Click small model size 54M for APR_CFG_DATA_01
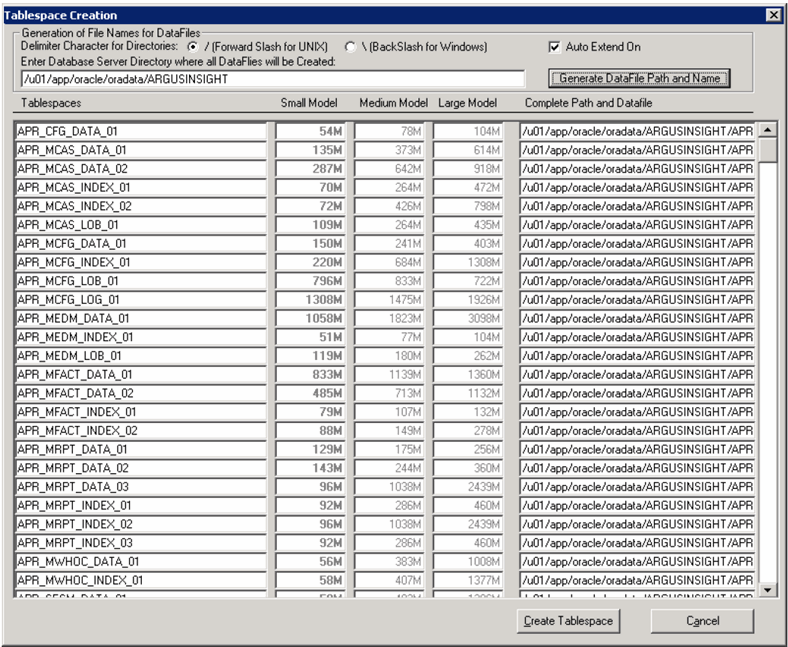Image resolution: width=788 pixels, height=647 pixels. [310, 131]
